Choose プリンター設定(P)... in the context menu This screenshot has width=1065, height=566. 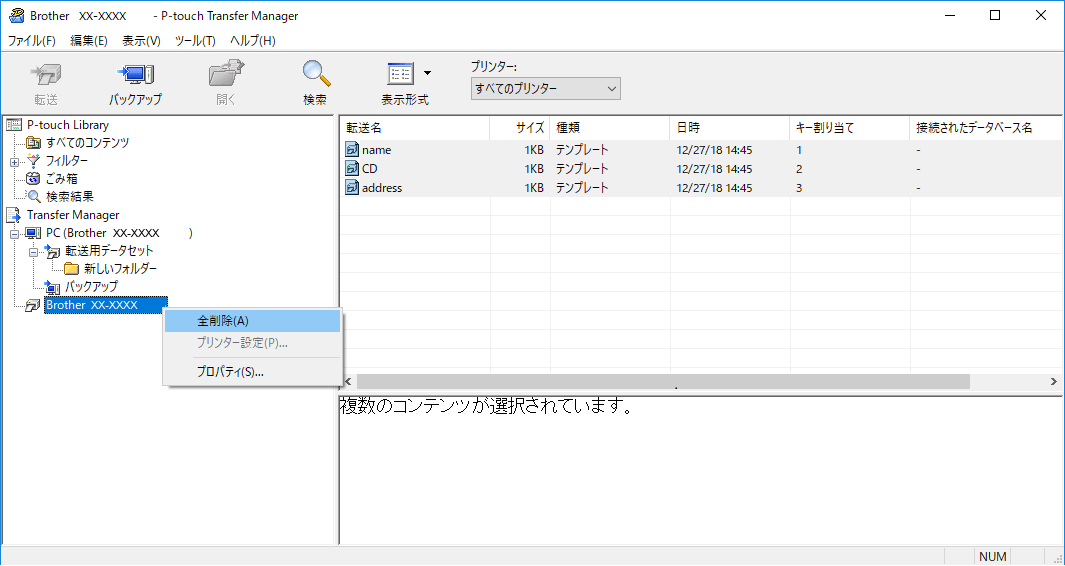(x=253, y=342)
